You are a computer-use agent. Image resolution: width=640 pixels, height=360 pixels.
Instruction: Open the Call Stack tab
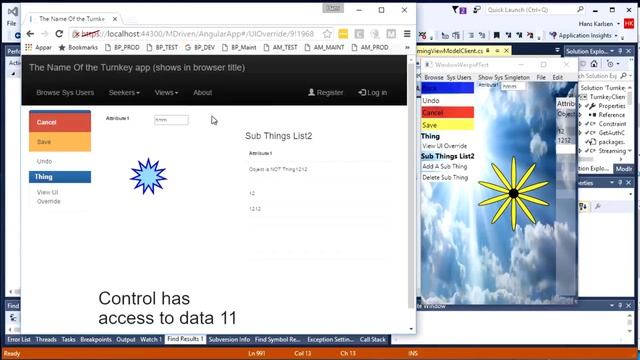pyautogui.click(x=372, y=339)
